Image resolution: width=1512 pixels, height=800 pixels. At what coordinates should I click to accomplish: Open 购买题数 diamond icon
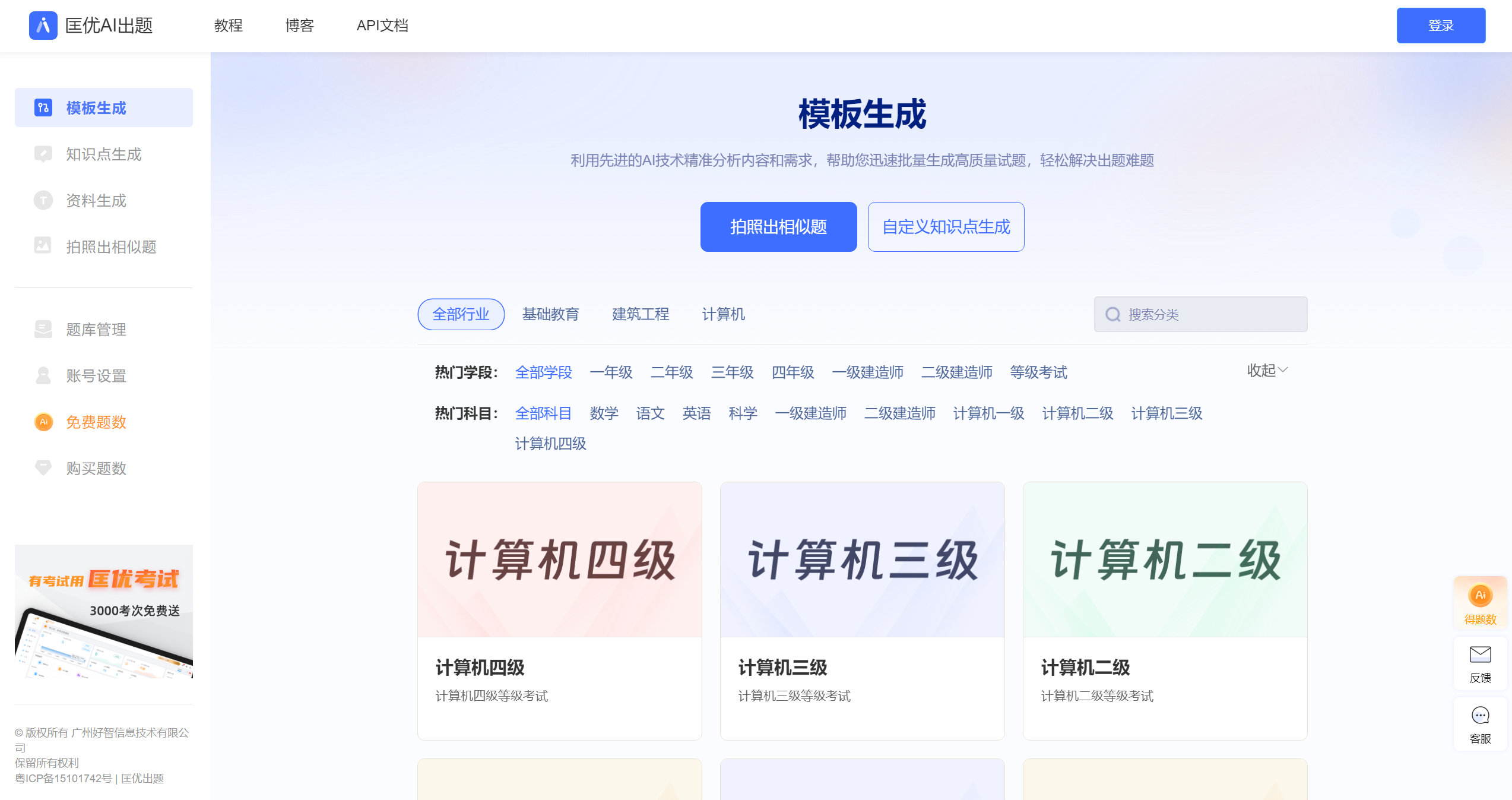click(43, 468)
